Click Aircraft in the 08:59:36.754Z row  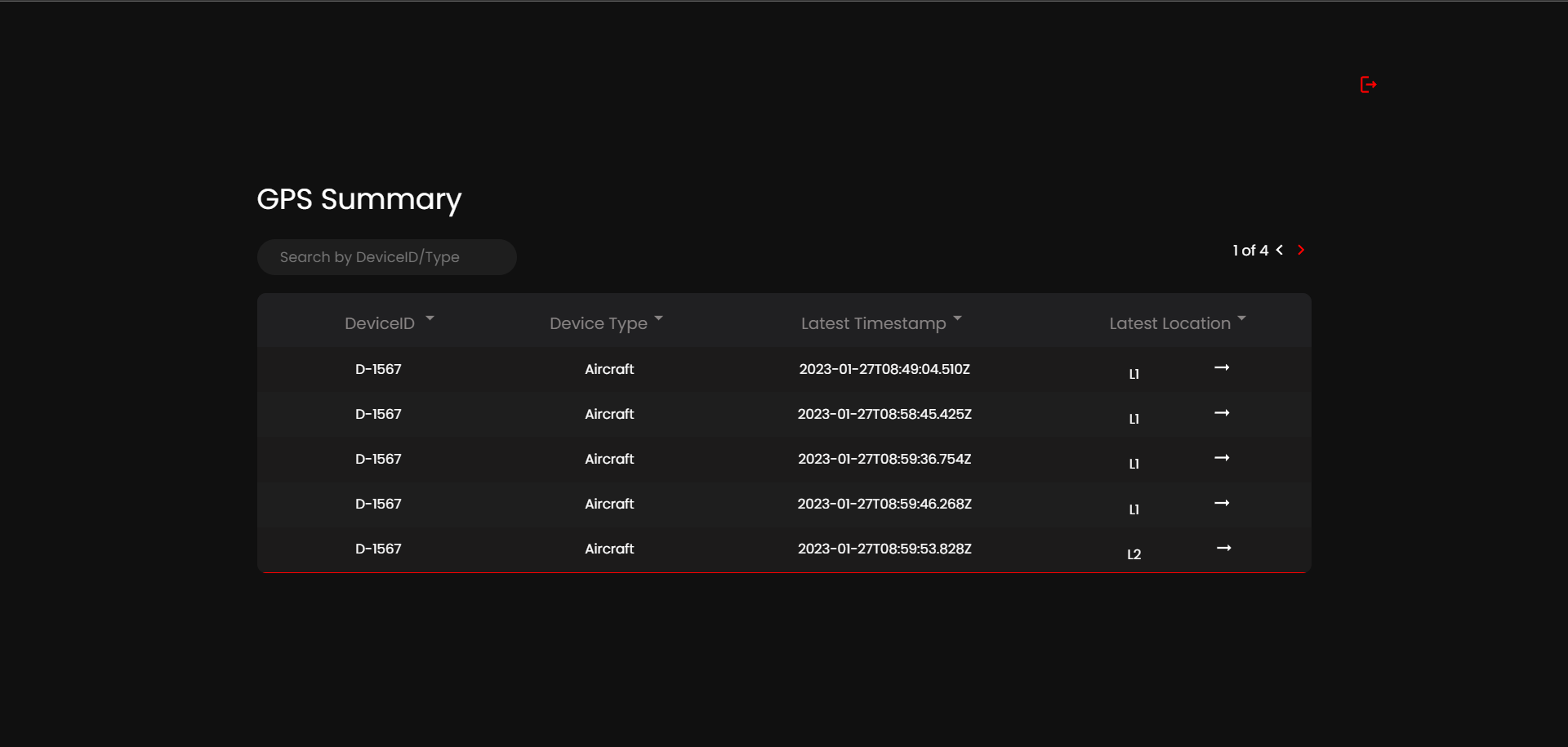click(x=609, y=459)
